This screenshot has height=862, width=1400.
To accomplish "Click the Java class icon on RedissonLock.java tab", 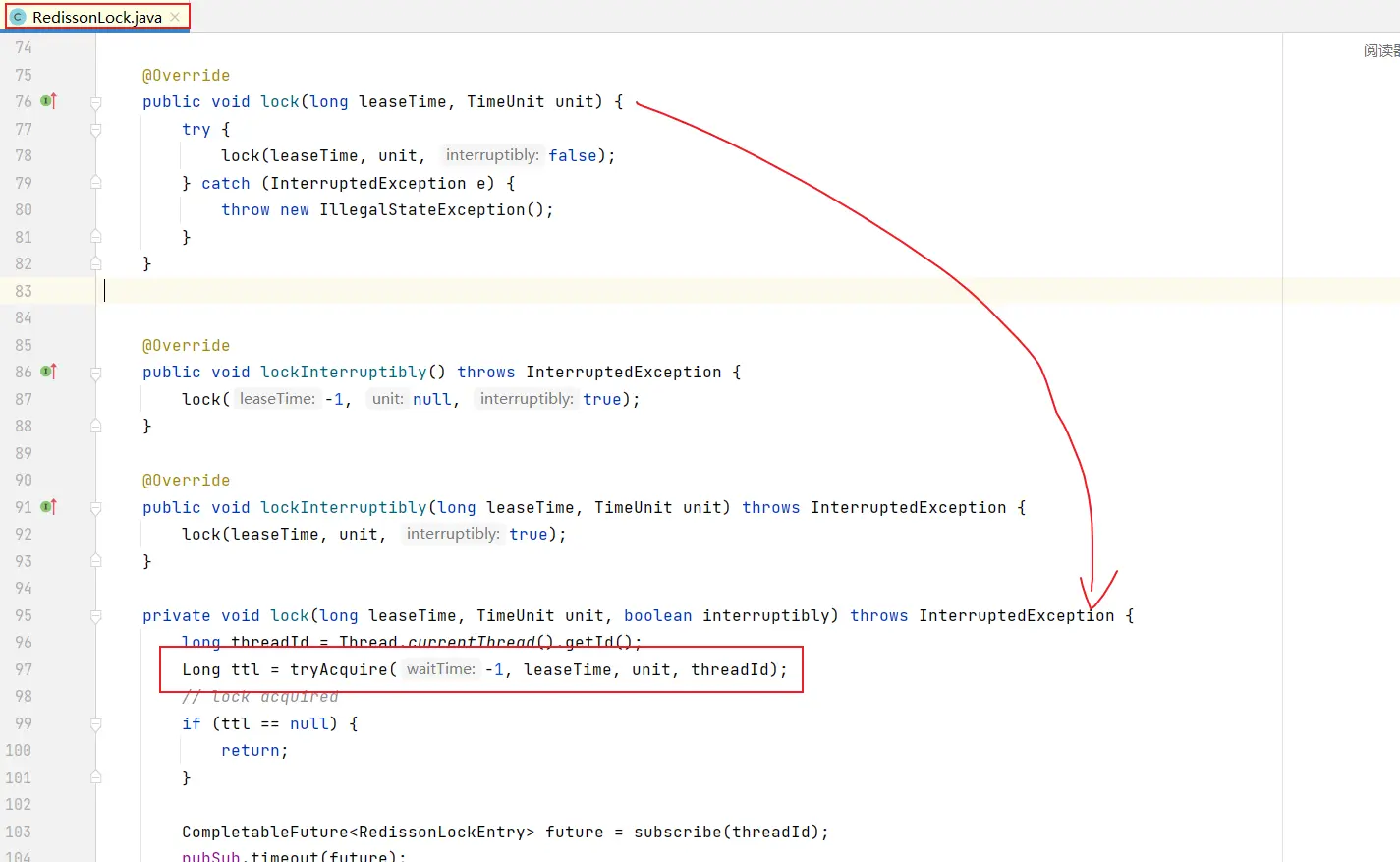I will pyautogui.click(x=18, y=17).
